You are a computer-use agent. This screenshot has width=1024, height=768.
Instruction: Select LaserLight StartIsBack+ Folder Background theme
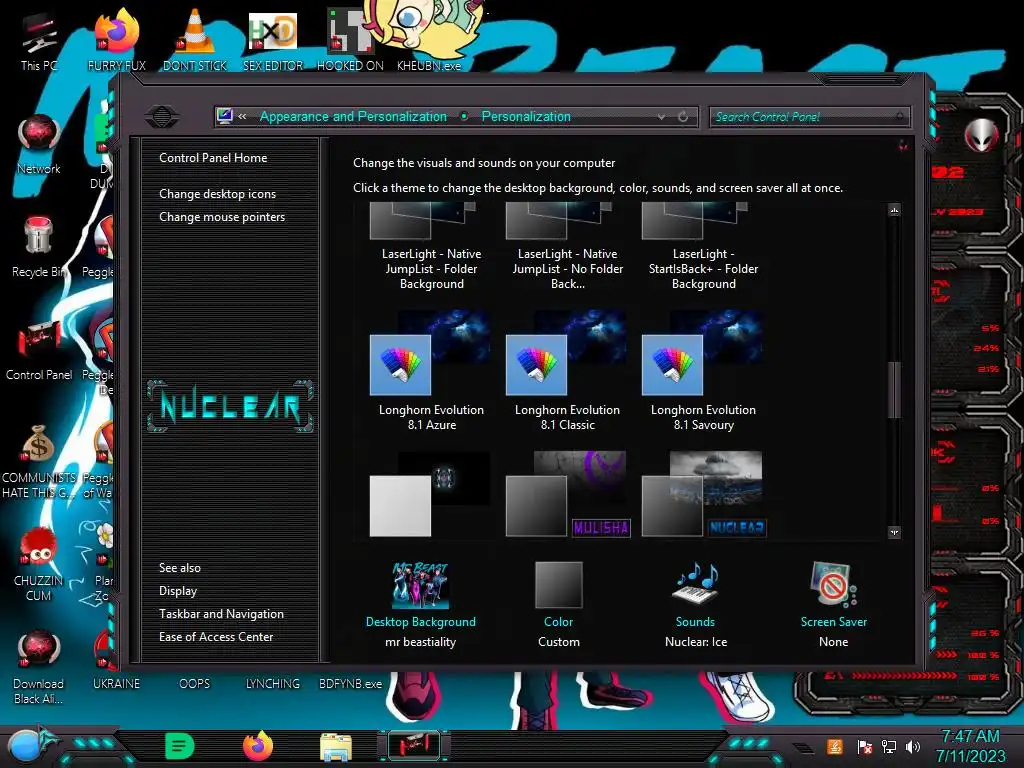[703, 247]
